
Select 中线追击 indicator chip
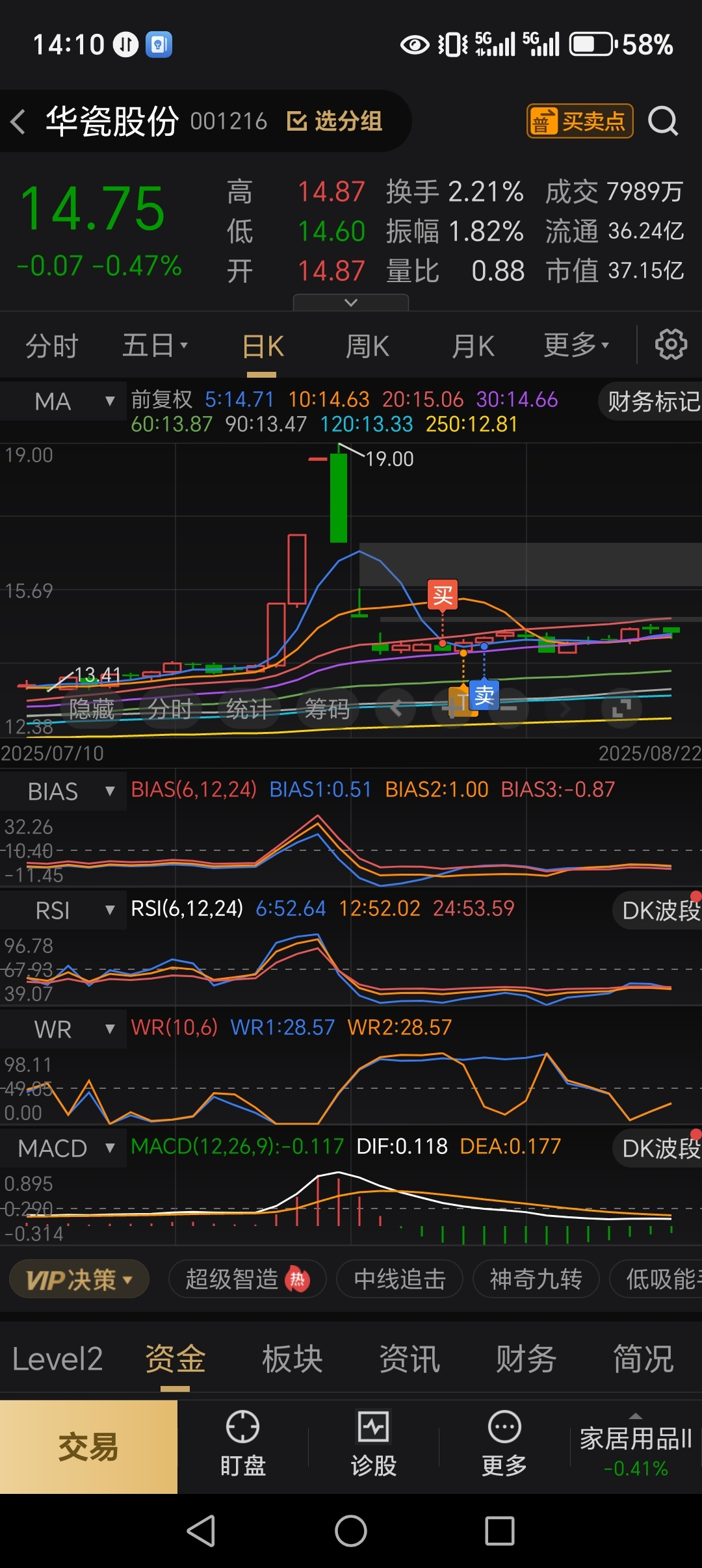(400, 1279)
